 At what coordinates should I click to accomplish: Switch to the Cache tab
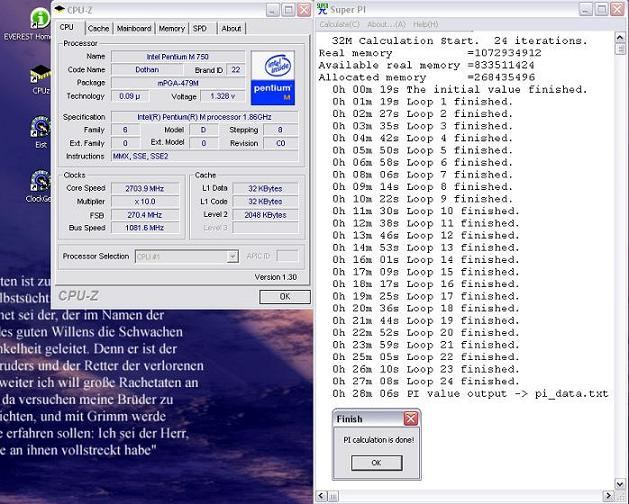[x=98, y=28]
